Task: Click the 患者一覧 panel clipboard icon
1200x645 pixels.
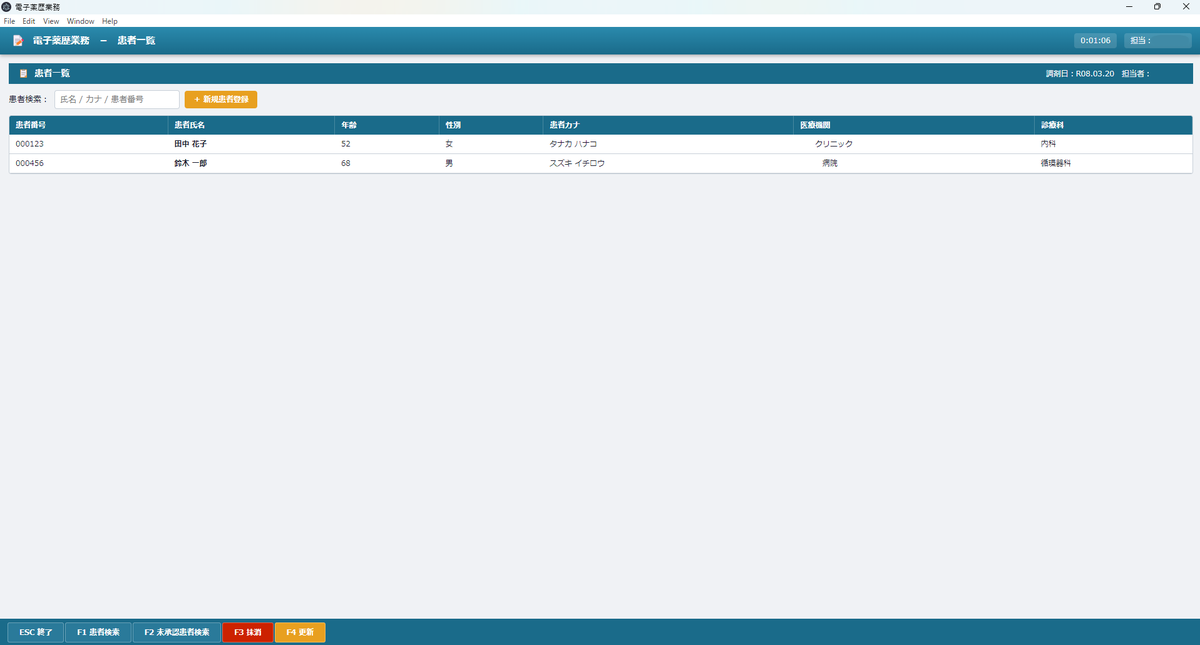Action: [23, 74]
